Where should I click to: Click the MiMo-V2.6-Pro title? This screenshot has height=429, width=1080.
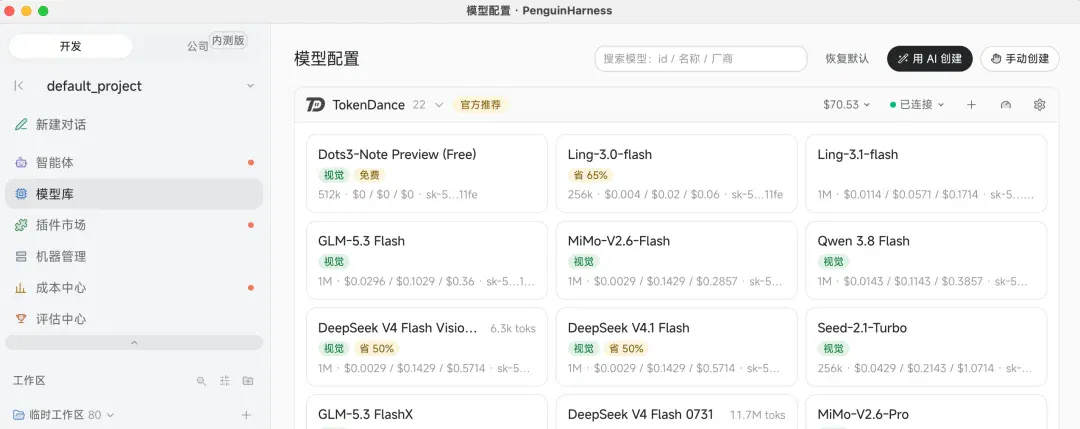[x=862, y=415]
